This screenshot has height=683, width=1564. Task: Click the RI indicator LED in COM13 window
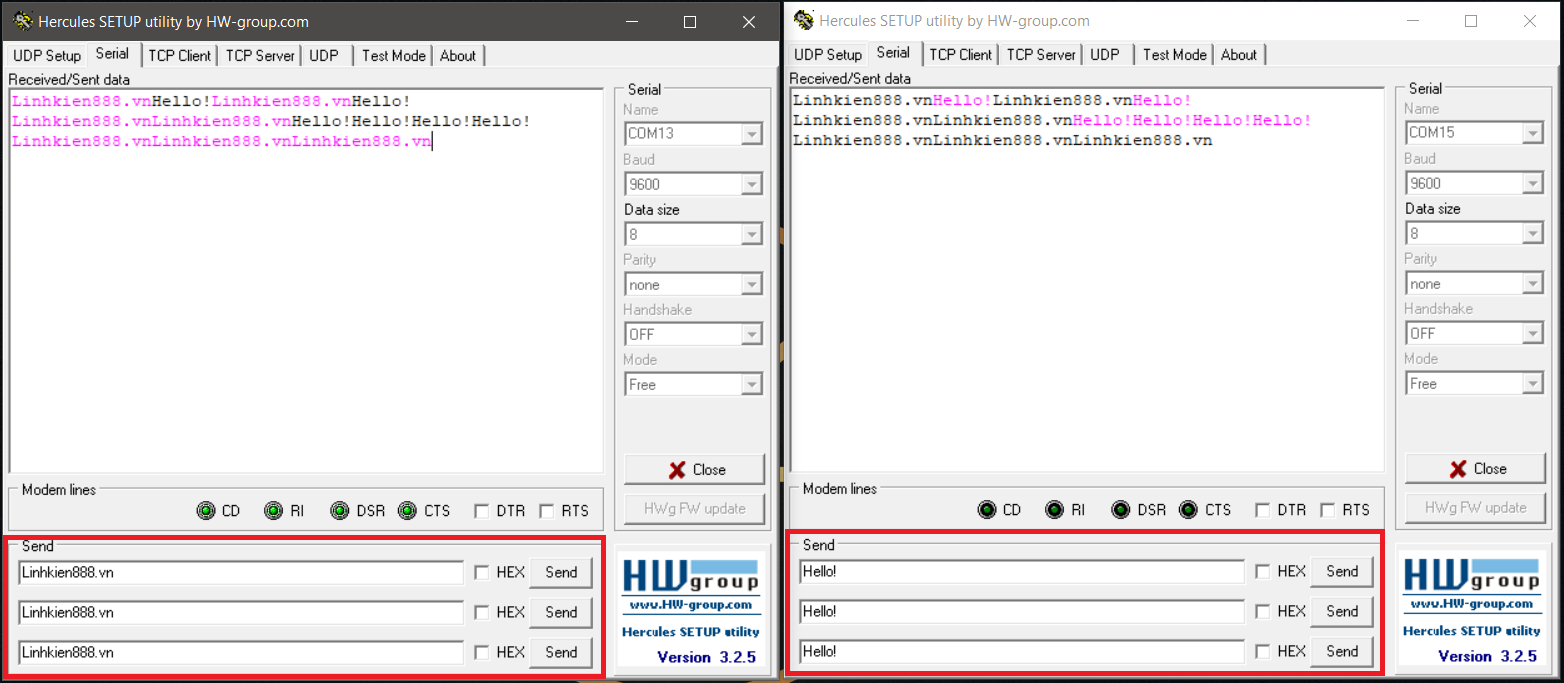click(x=273, y=511)
